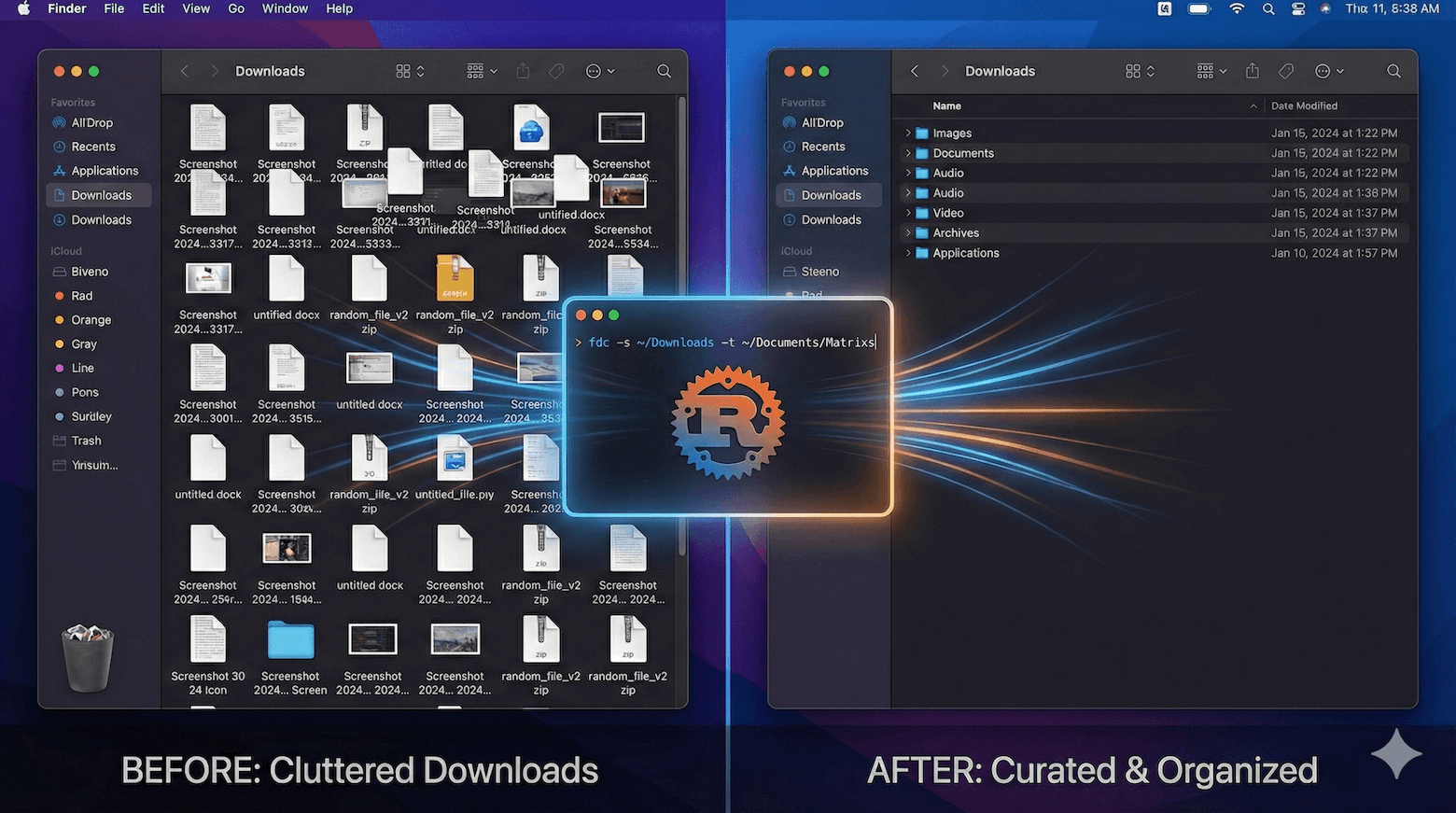Click the Rust gear logo in the terminal window

coord(728,424)
